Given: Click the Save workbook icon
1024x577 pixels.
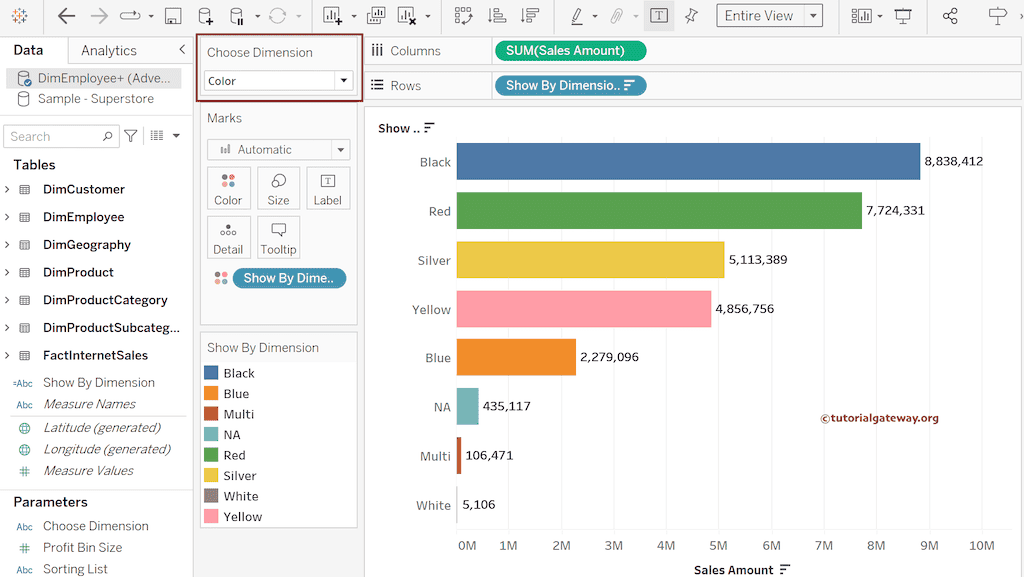Looking at the screenshot, I should pyautogui.click(x=173, y=16).
